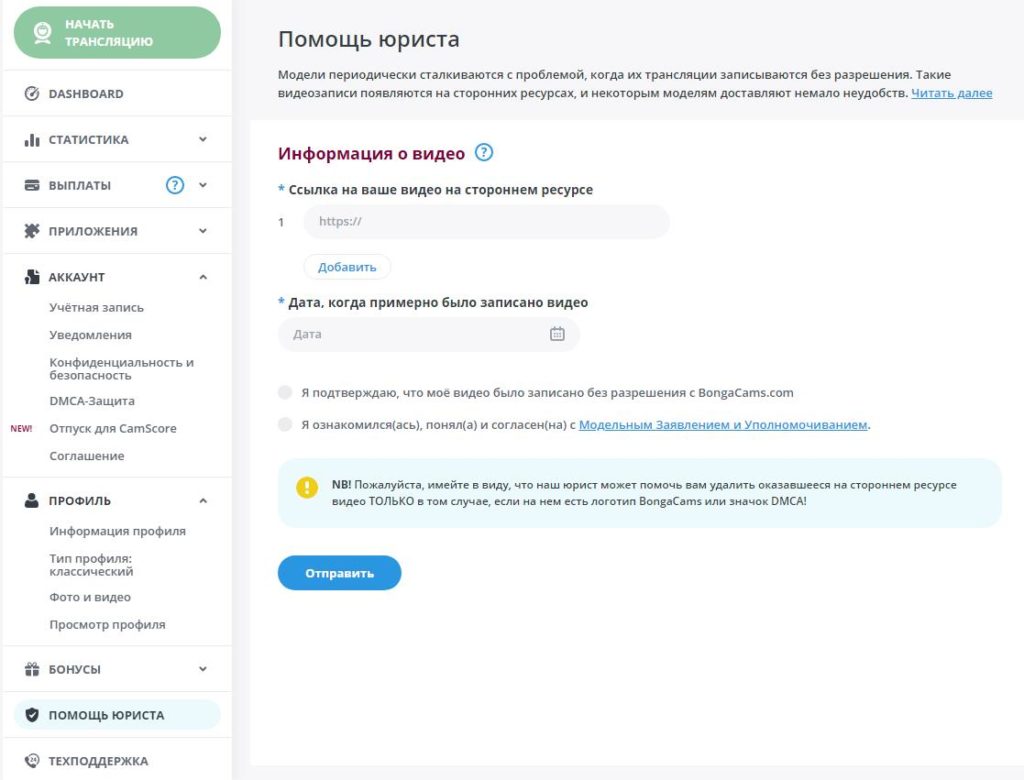Expand the Выплаты menu chevron
Image resolution: width=1024 pixels, height=780 pixels.
pos(203,185)
